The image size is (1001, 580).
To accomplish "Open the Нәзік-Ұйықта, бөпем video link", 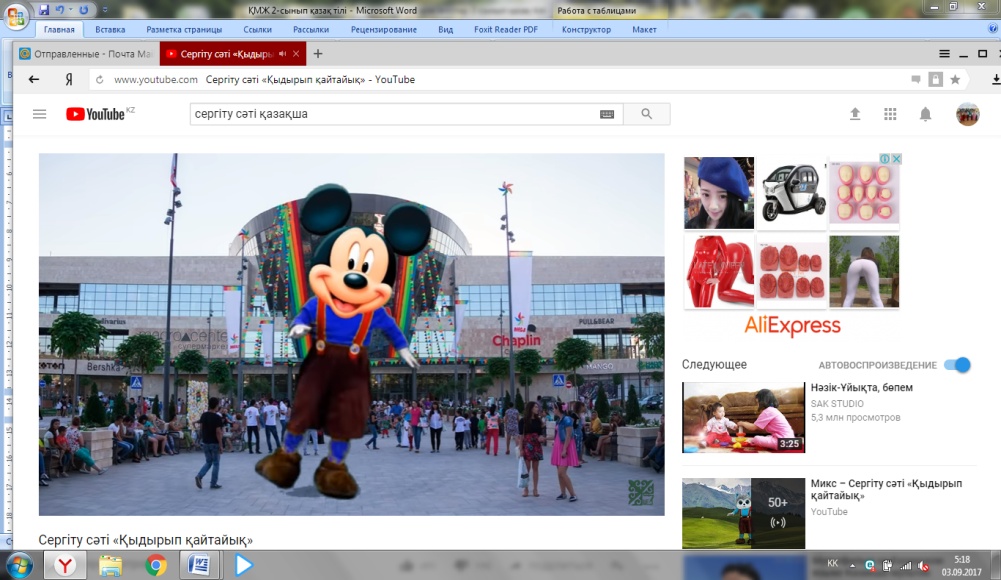I will 861,388.
